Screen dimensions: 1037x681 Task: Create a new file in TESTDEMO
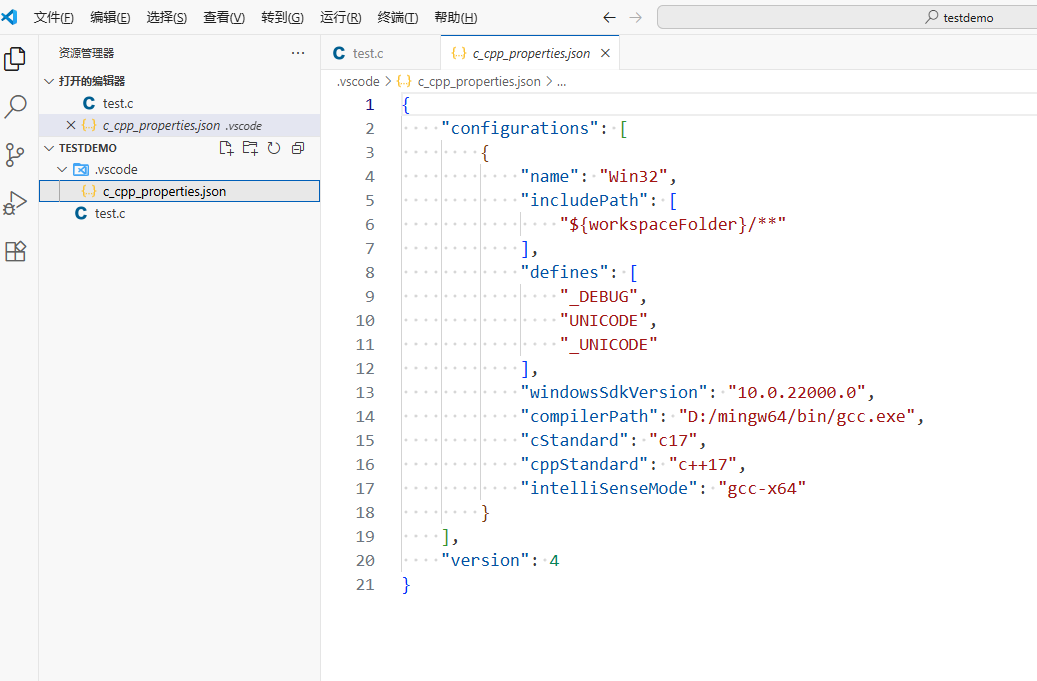pos(226,148)
